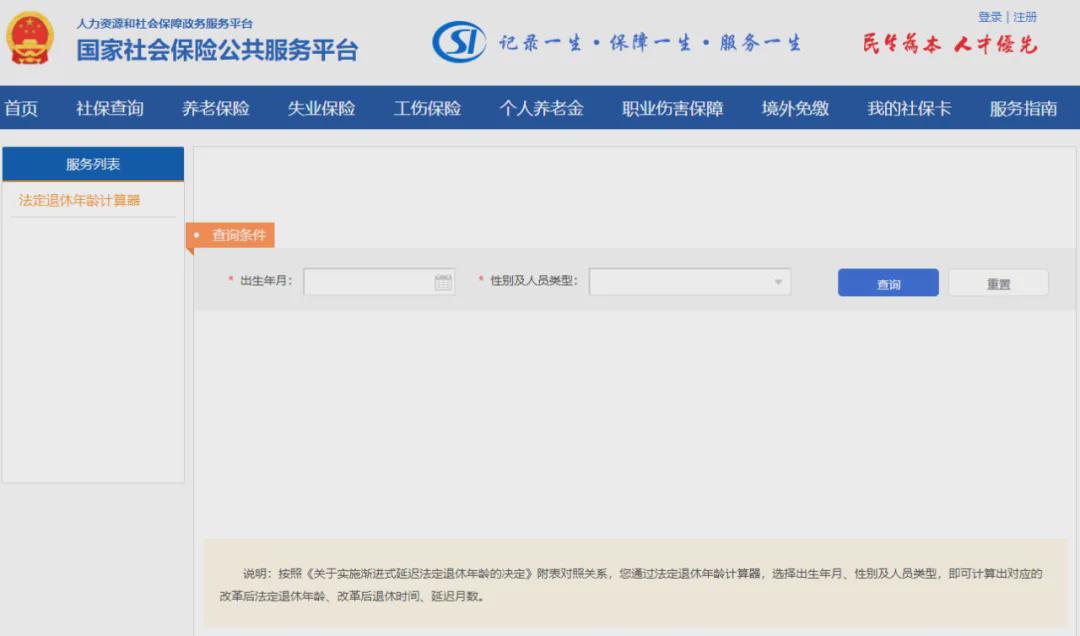This screenshot has height=636, width=1080.
Task: Open 失业保险 navigation item
Action: (x=322, y=109)
